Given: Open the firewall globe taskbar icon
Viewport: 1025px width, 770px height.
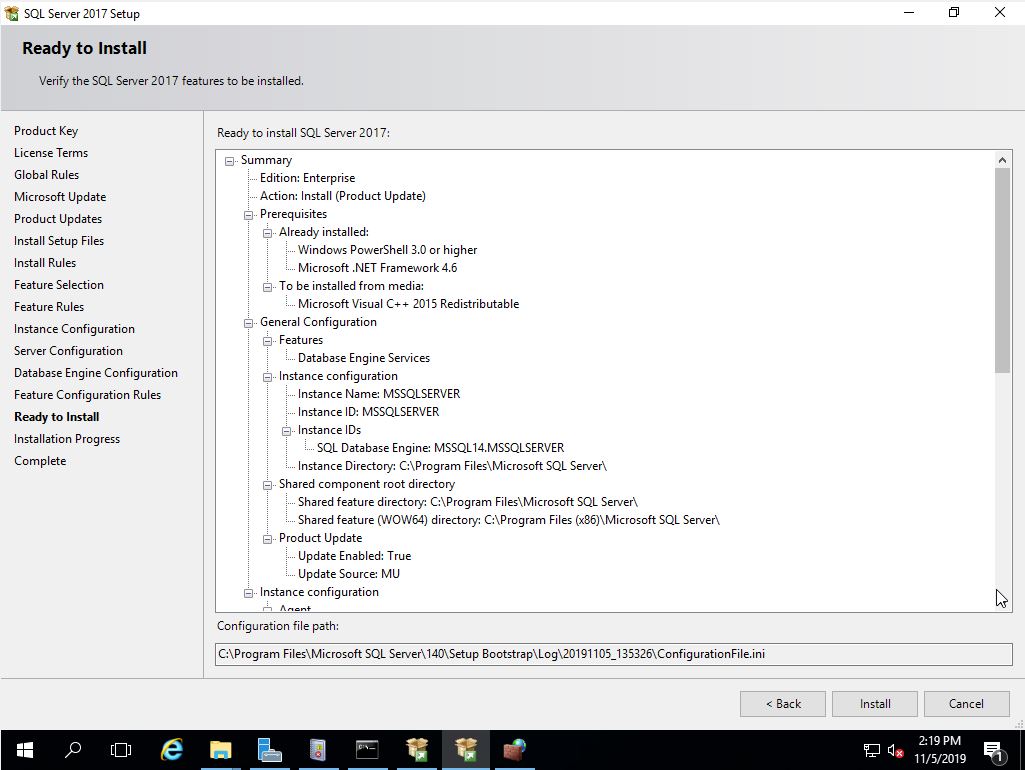Looking at the screenshot, I should (514, 750).
